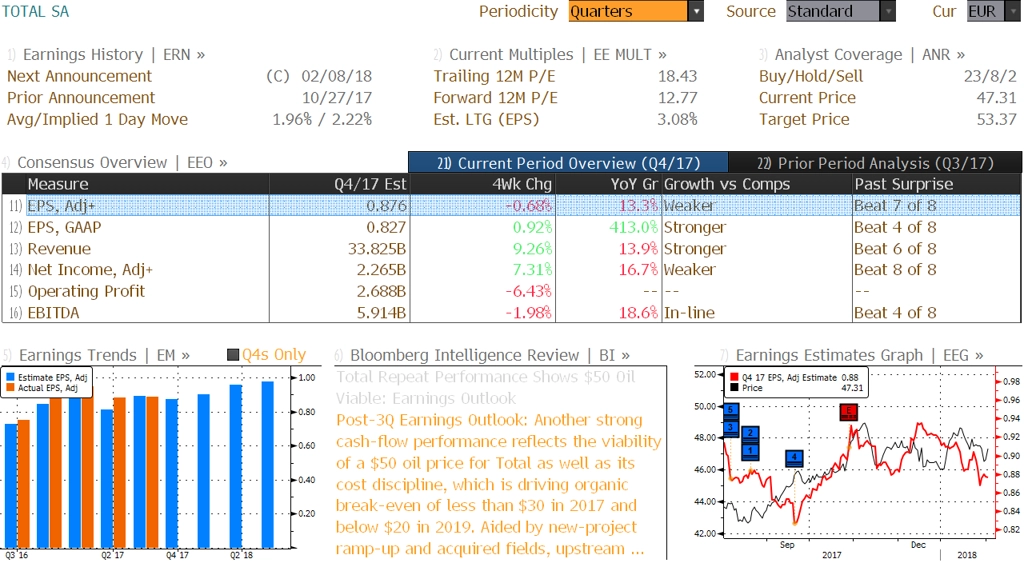Click the blue event marker 2 on graph
The width and height of the screenshot is (1024, 563).
coord(750,434)
